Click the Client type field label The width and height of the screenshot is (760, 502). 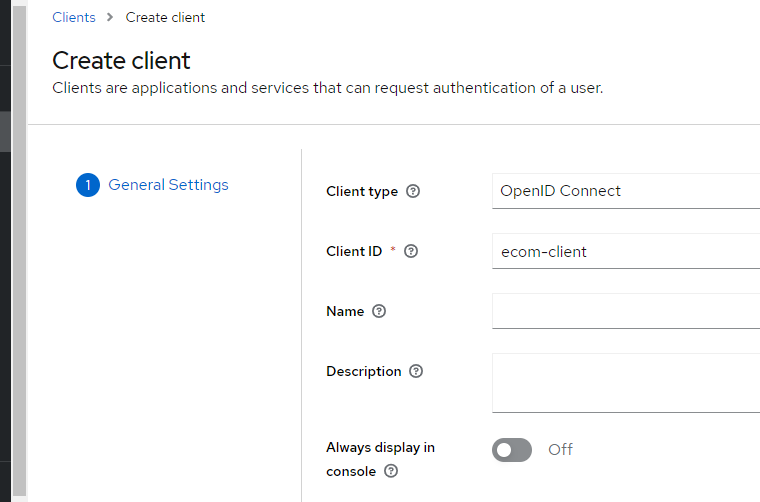(362, 191)
